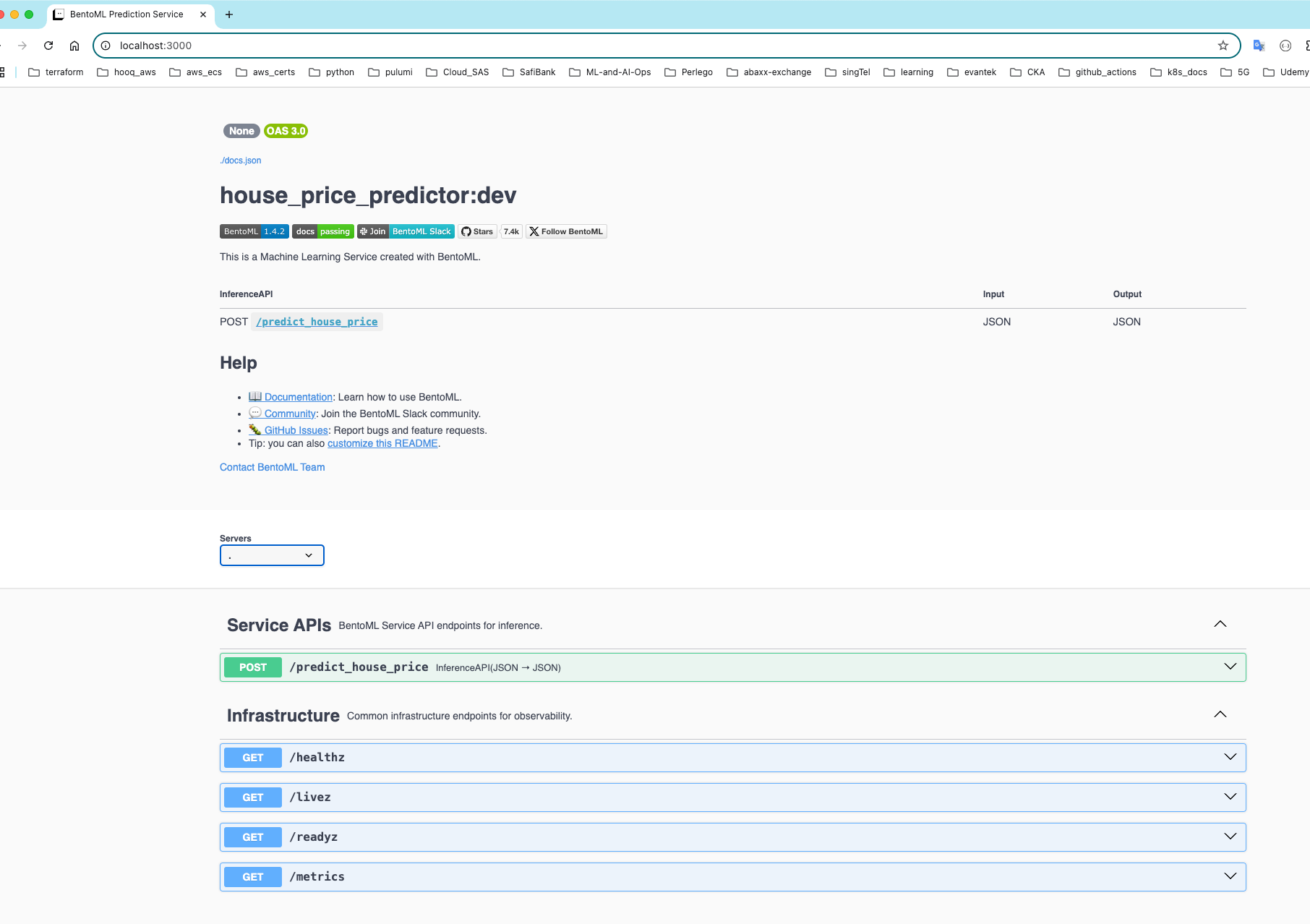Click the 7.4k star count badge
This screenshot has width=1310, height=924.
point(511,231)
